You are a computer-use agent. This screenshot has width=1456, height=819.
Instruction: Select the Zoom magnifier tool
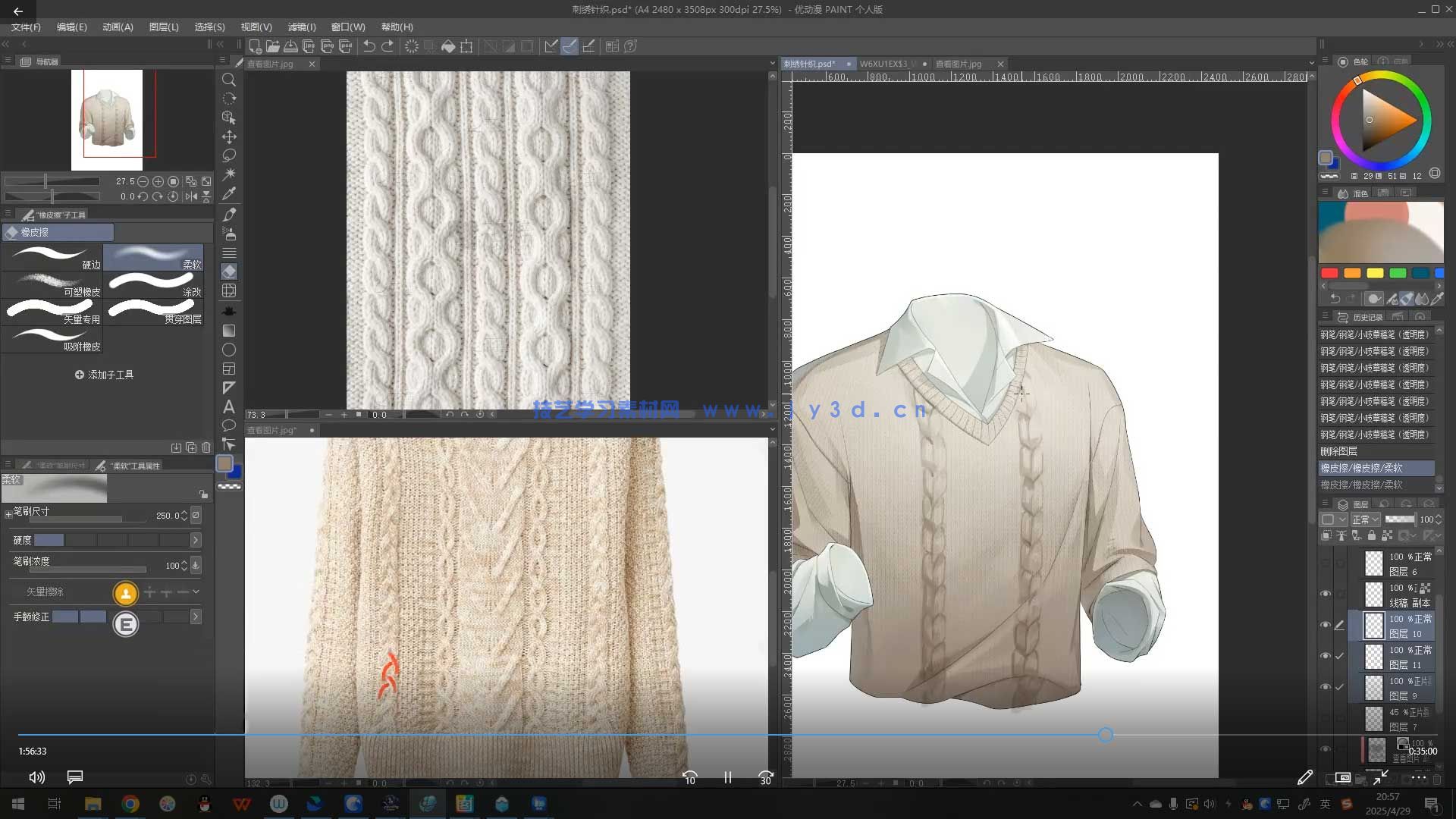[228, 80]
